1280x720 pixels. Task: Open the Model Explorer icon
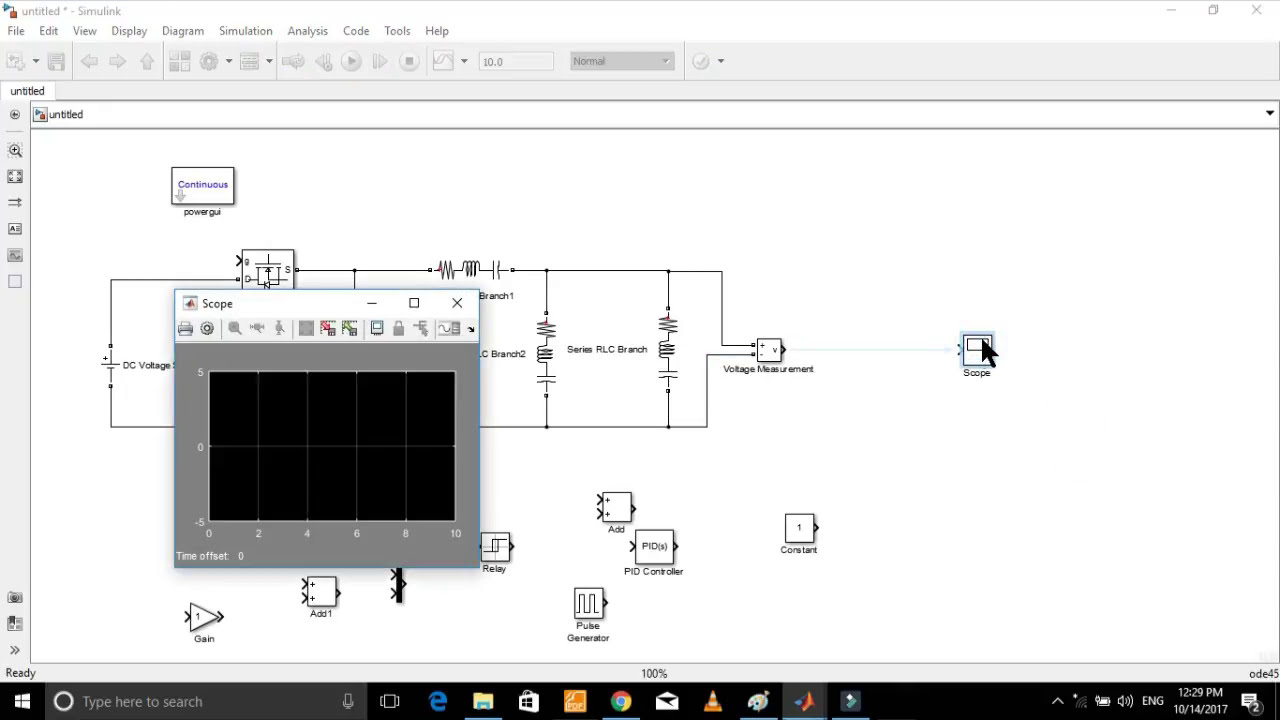tap(250, 61)
